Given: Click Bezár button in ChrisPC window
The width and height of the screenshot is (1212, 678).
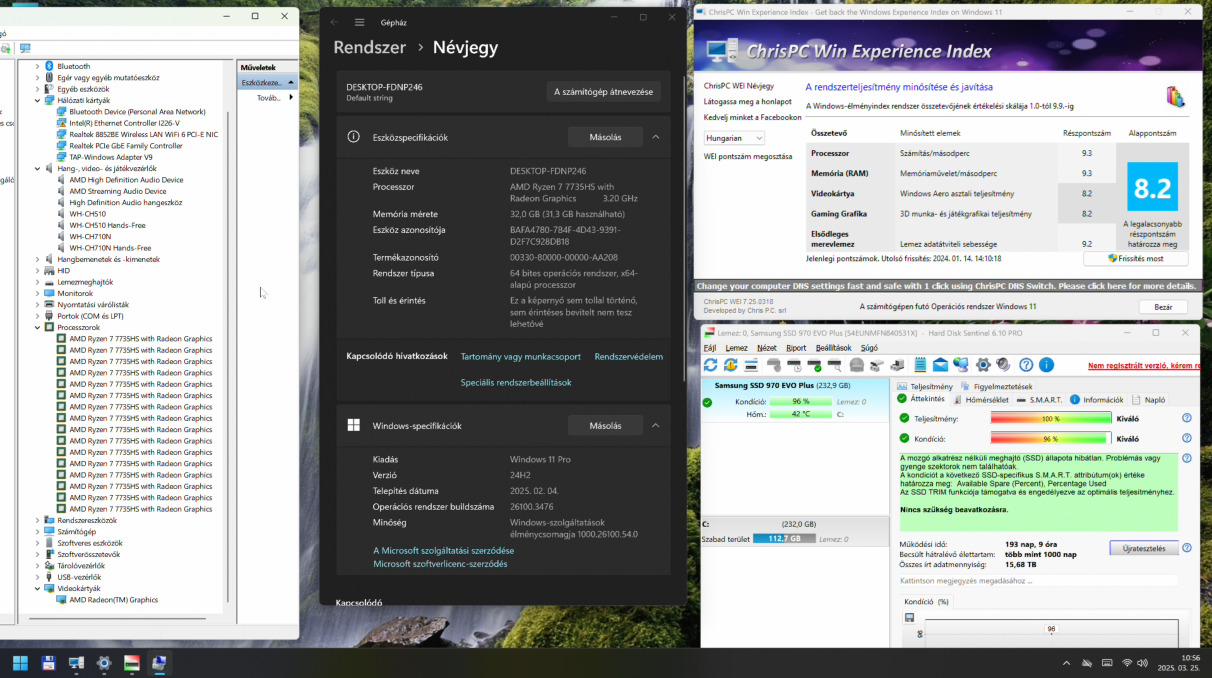Looking at the screenshot, I should 1163,307.
